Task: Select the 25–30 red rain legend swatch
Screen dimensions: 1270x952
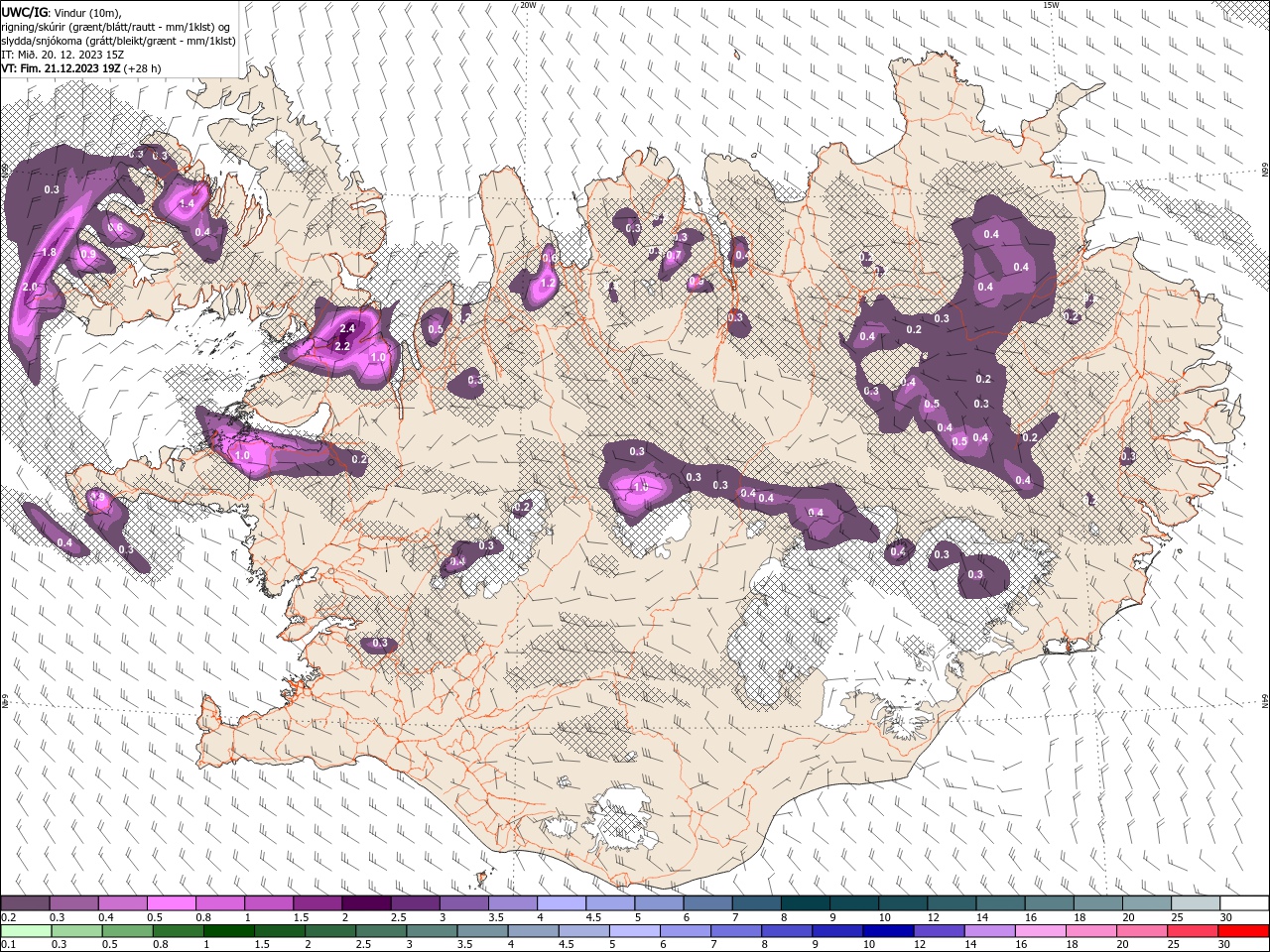Action: pos(1194,931)
